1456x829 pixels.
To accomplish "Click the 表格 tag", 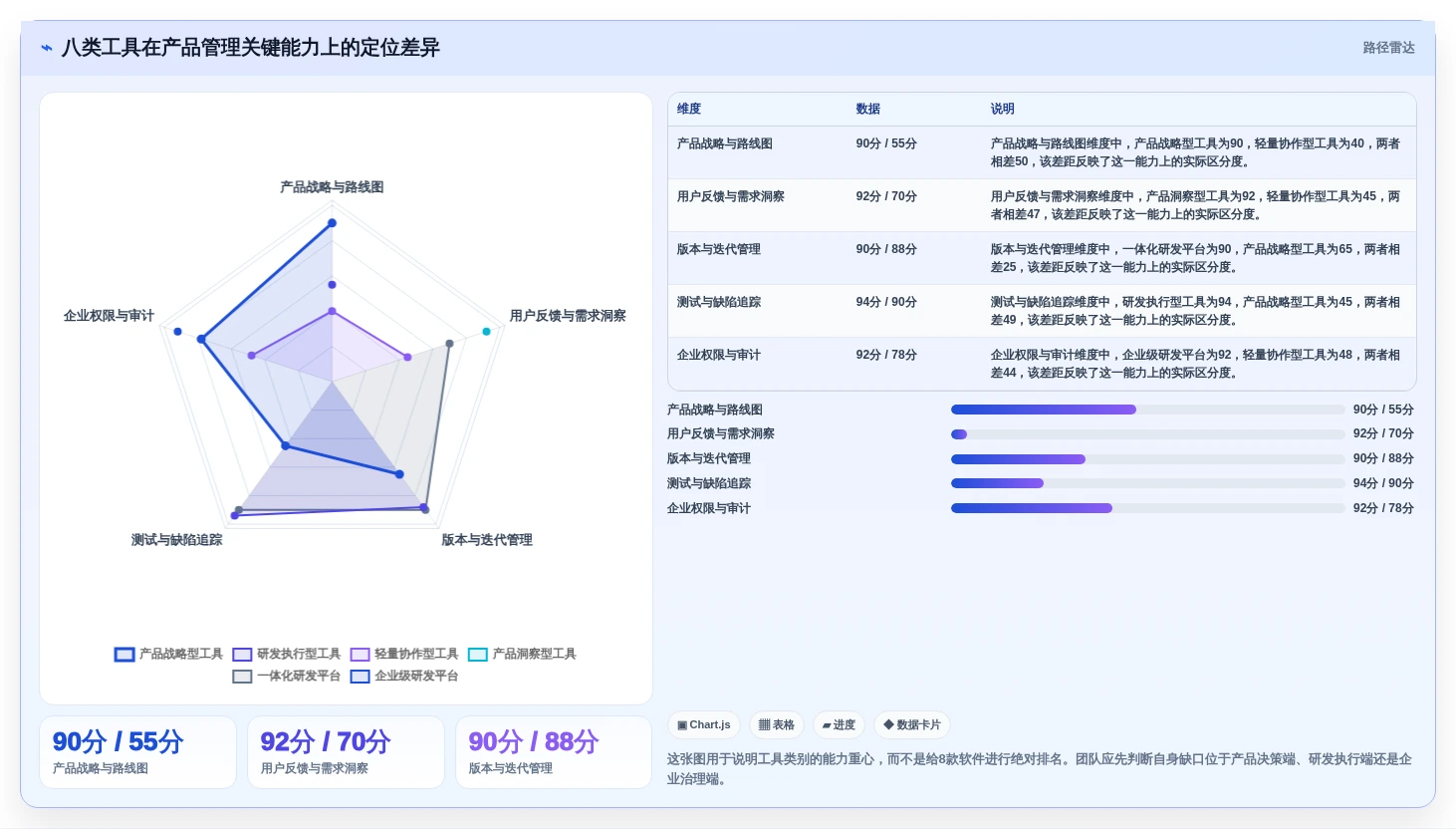I will click(777, 725).
